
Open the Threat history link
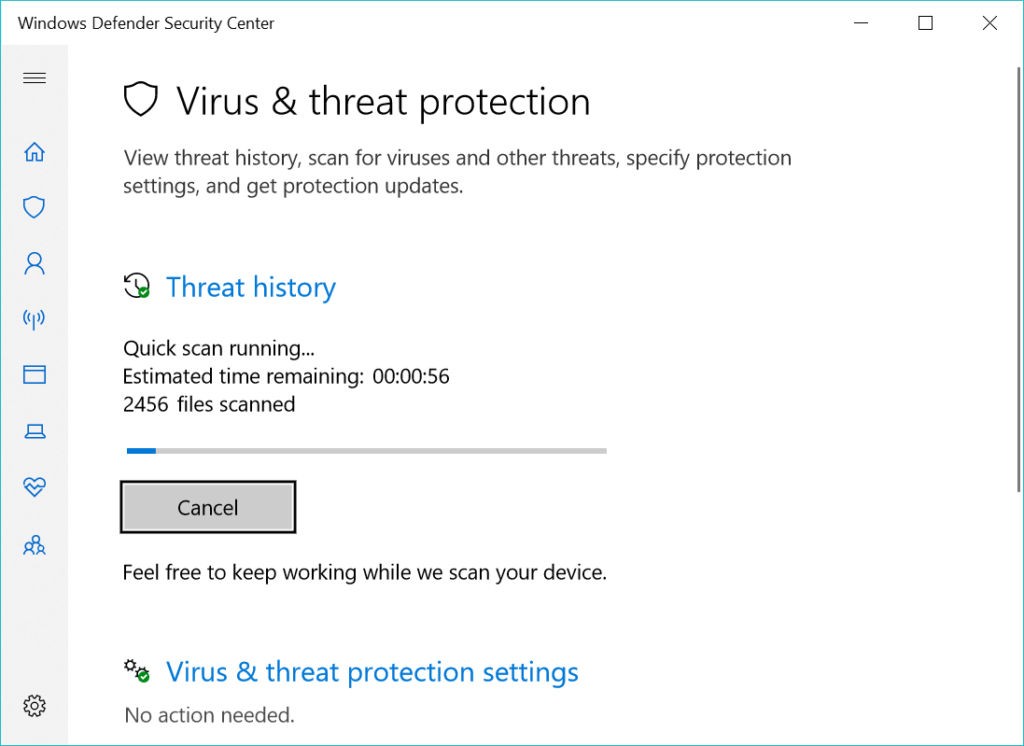coord(251,287)
